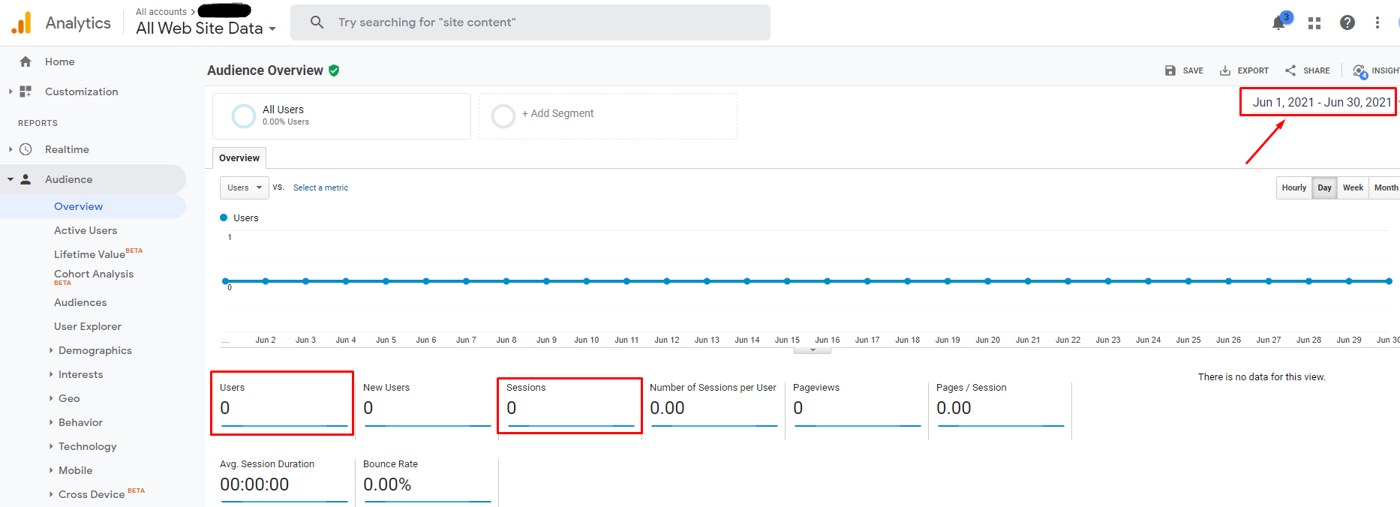Click the Users metric card
This screenshot has width=1400, height=507.
tap(282, 403)
